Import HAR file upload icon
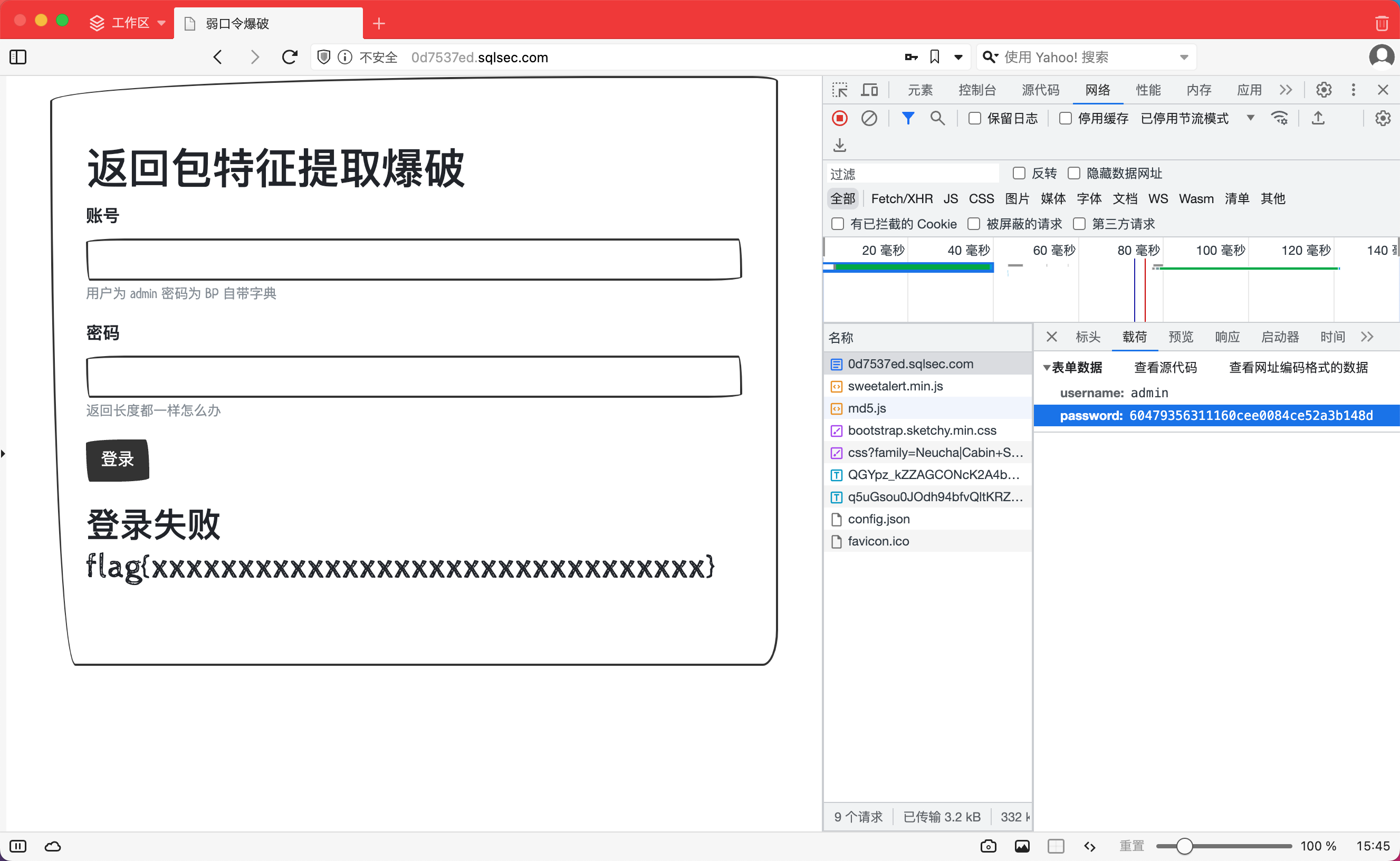Image resolution: width=1400 pixels, height=861 pixels. 1318,119
